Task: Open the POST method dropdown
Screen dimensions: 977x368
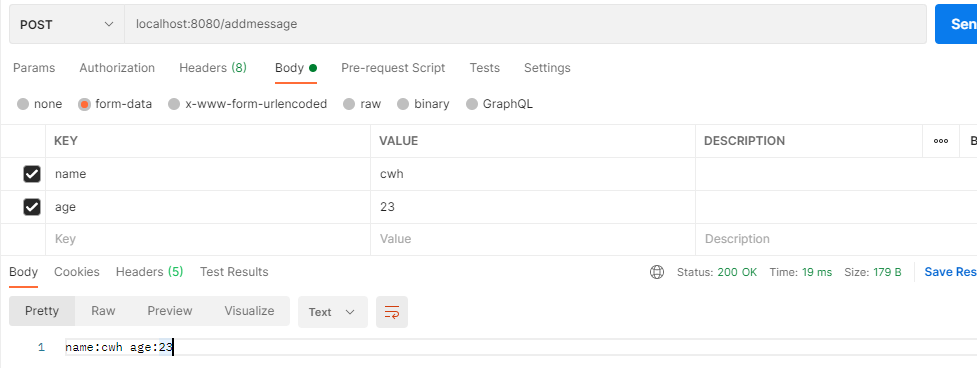Action: (x=67, y=24)
